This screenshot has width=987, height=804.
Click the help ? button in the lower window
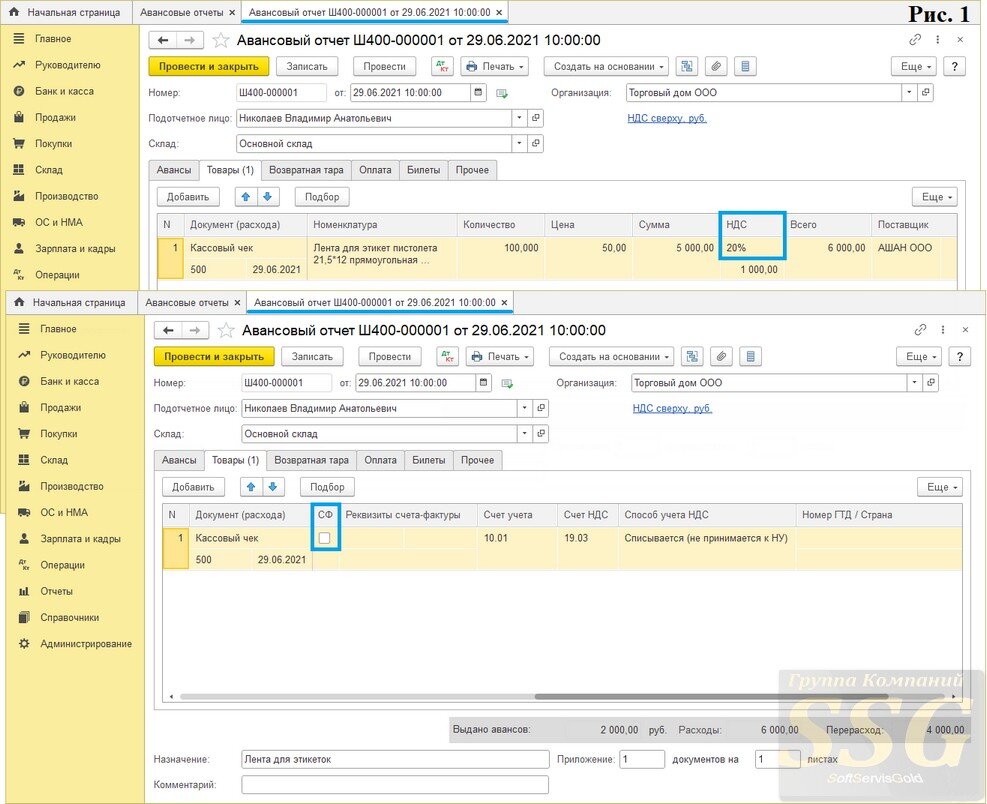[x=960, y=356]
